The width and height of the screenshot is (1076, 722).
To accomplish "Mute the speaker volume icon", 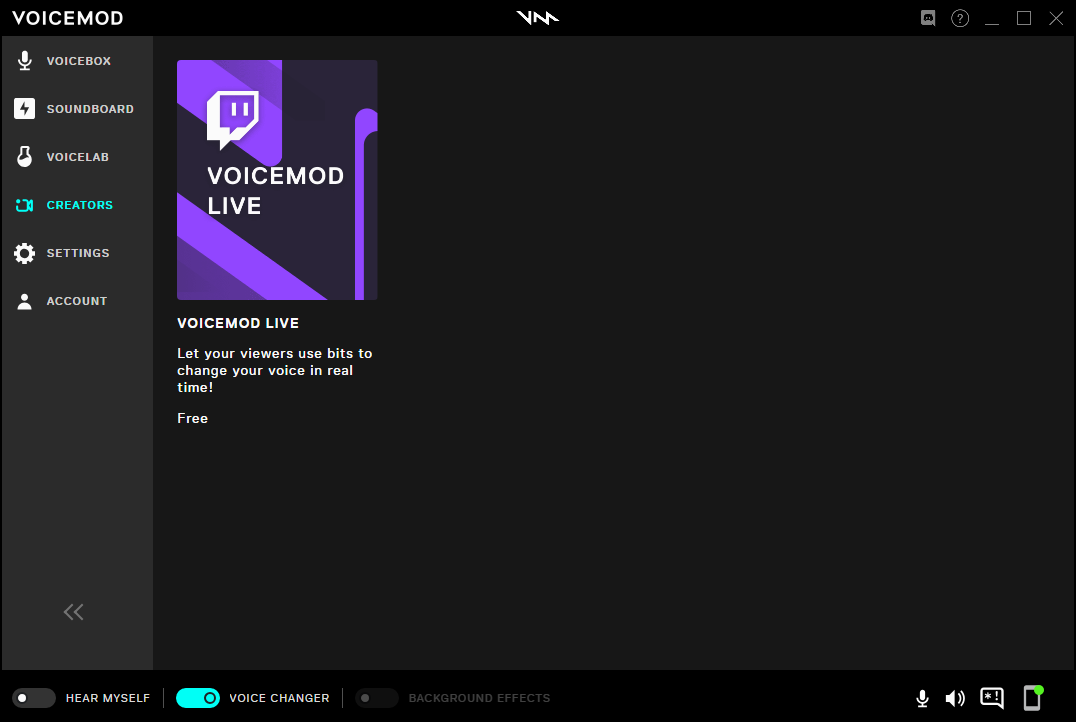I will click(x=955, y=699).
